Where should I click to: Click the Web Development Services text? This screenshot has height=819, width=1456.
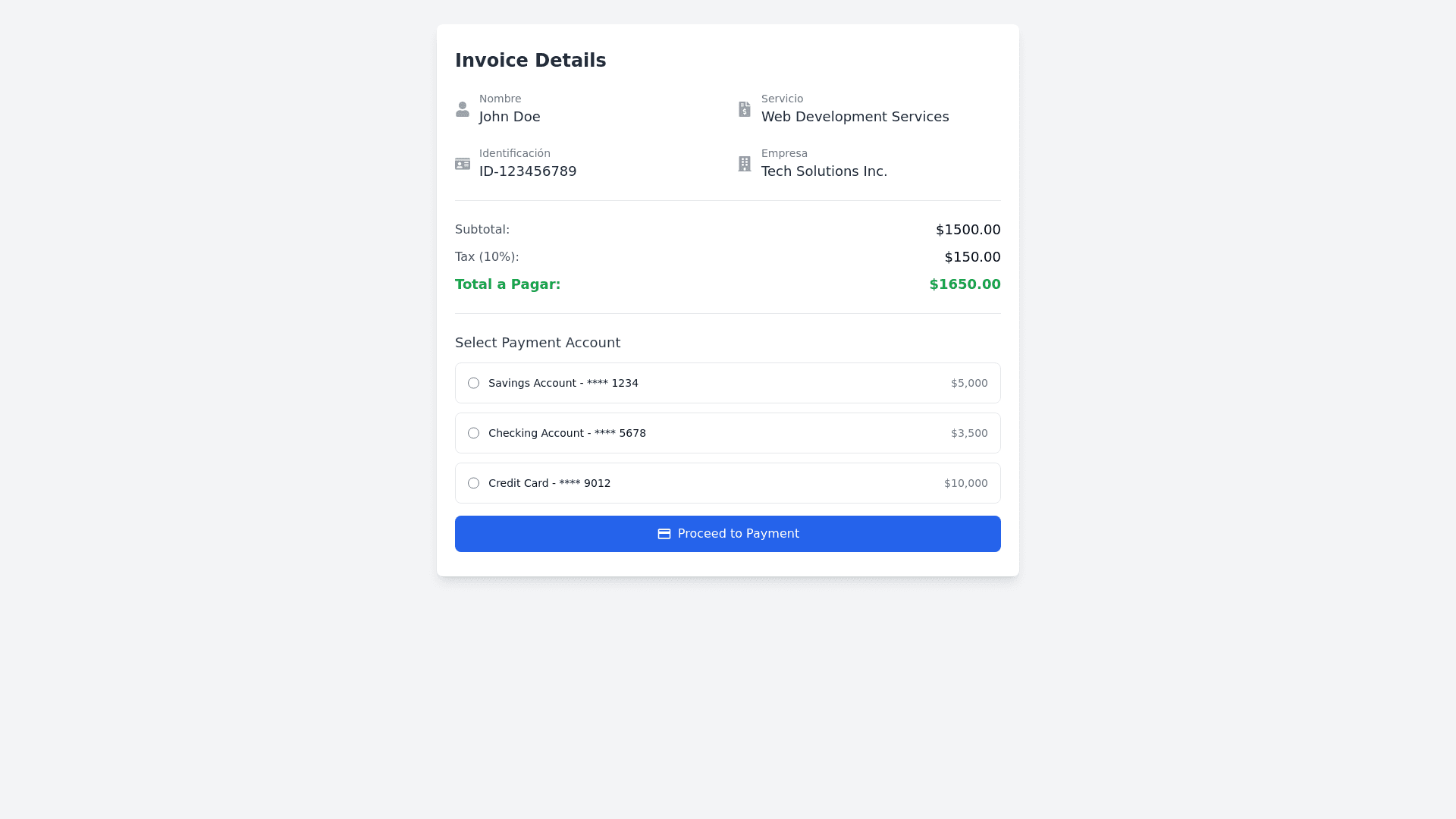tap(855, 117)
